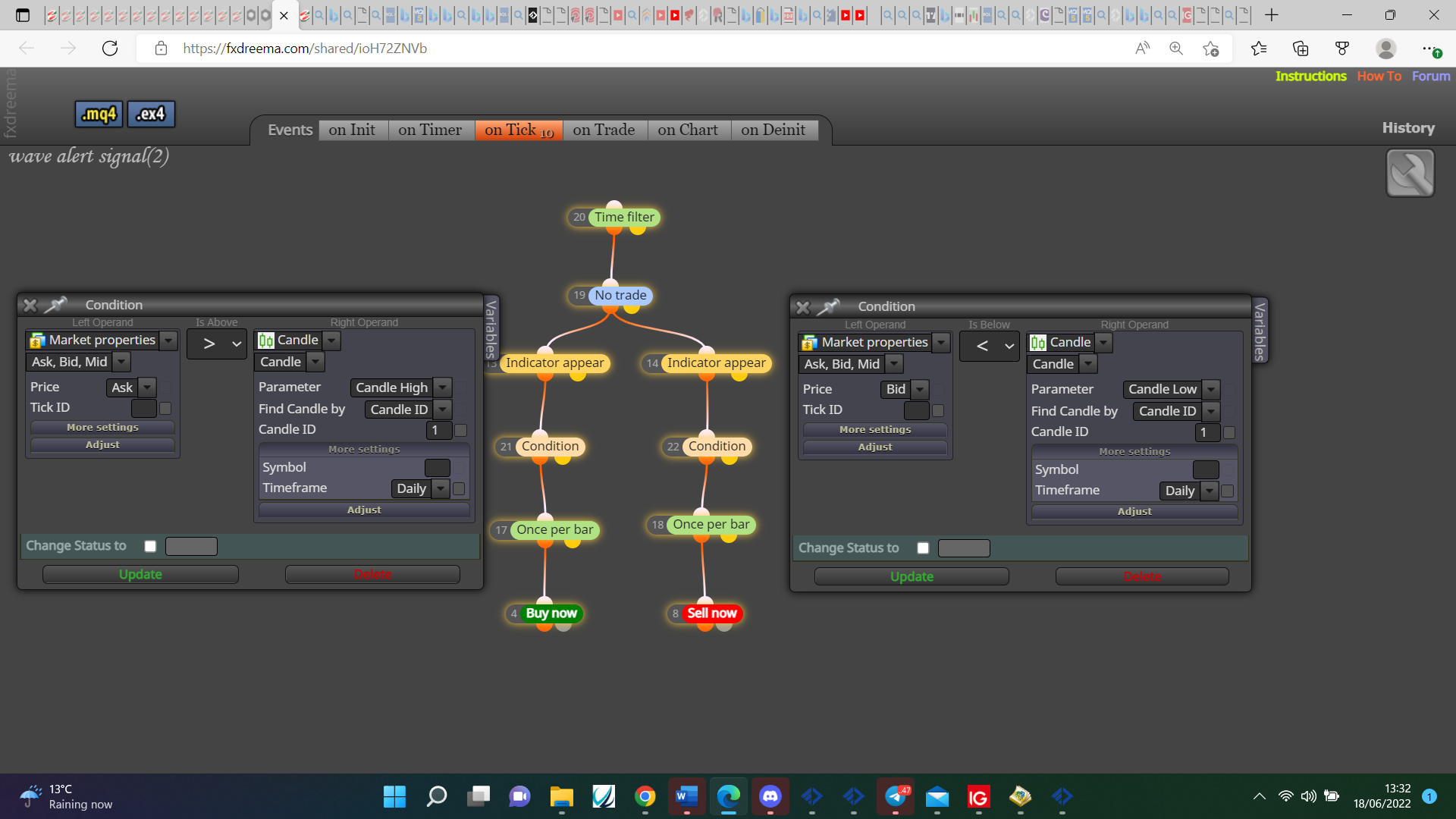Screen dimensions: 1456x819
Task: Select the on Tick event tab
Action: tap(519, 130)
